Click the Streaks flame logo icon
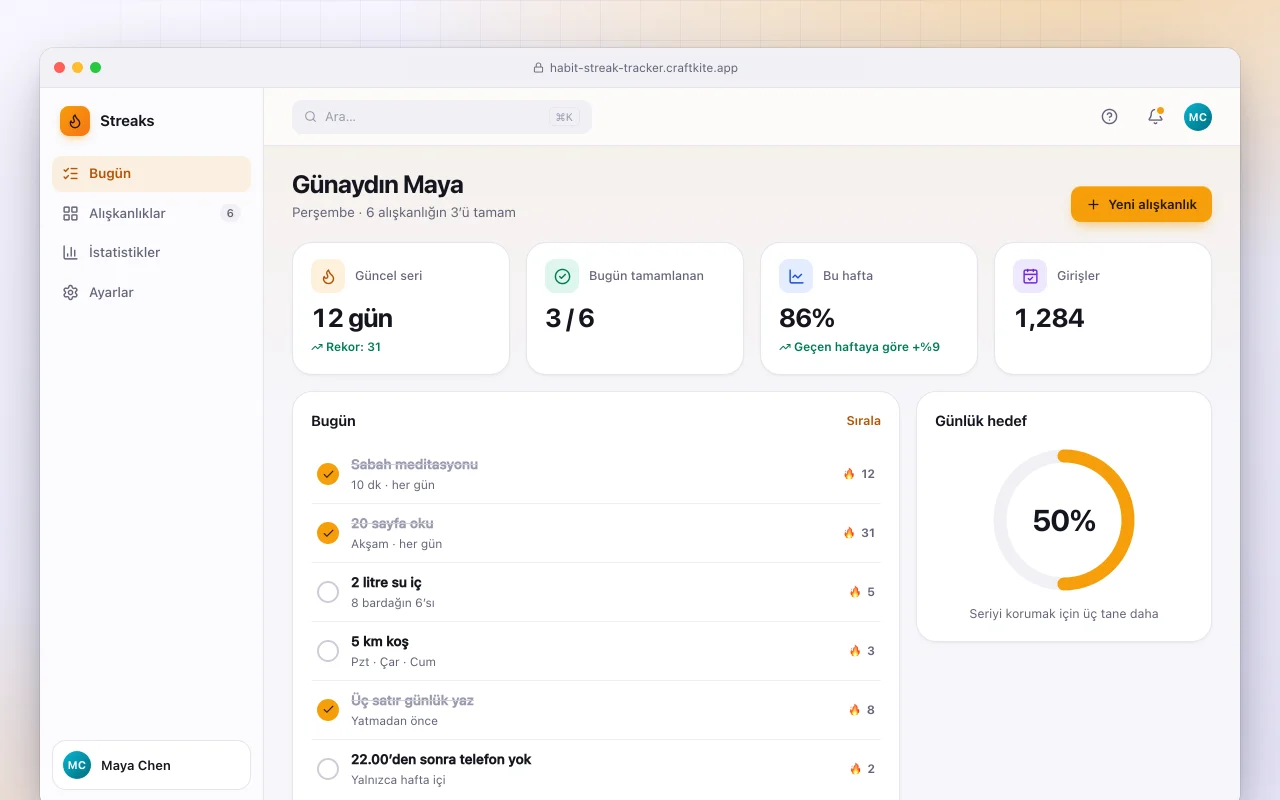The image size is (1280, 800). click(x=75, y=121)
